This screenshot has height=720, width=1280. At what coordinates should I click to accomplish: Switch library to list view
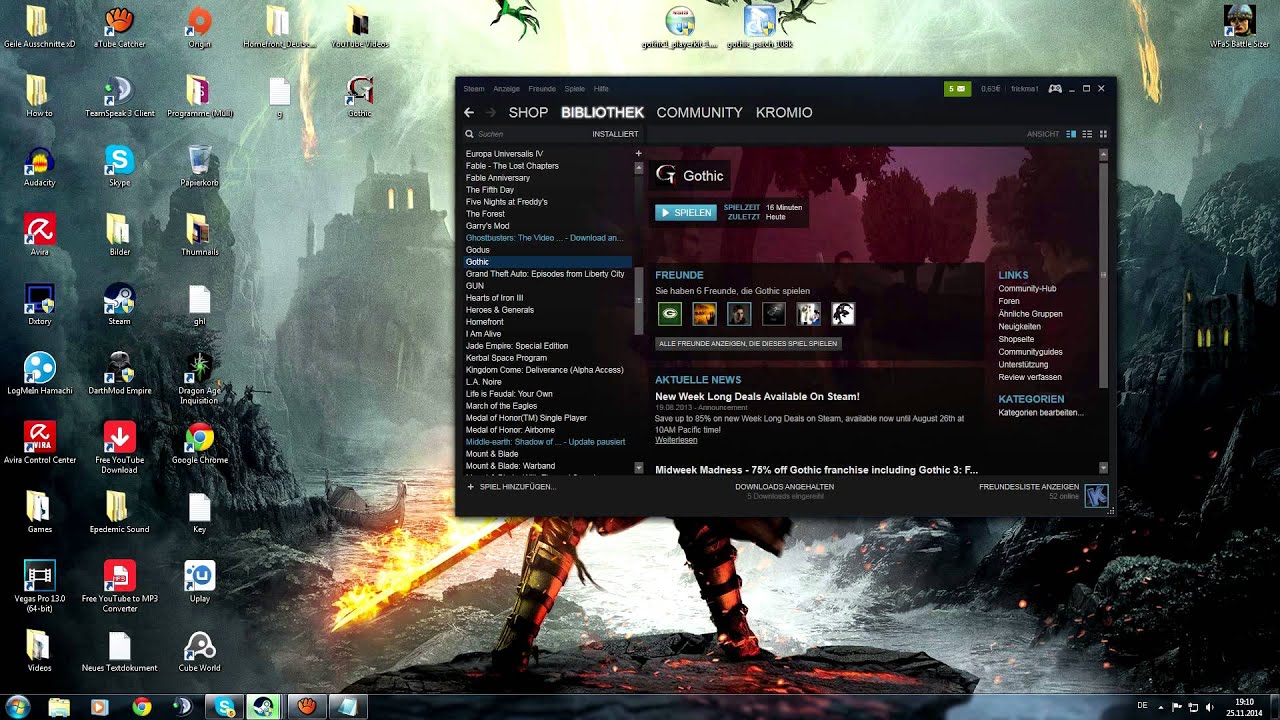[x=1087, y=134]
